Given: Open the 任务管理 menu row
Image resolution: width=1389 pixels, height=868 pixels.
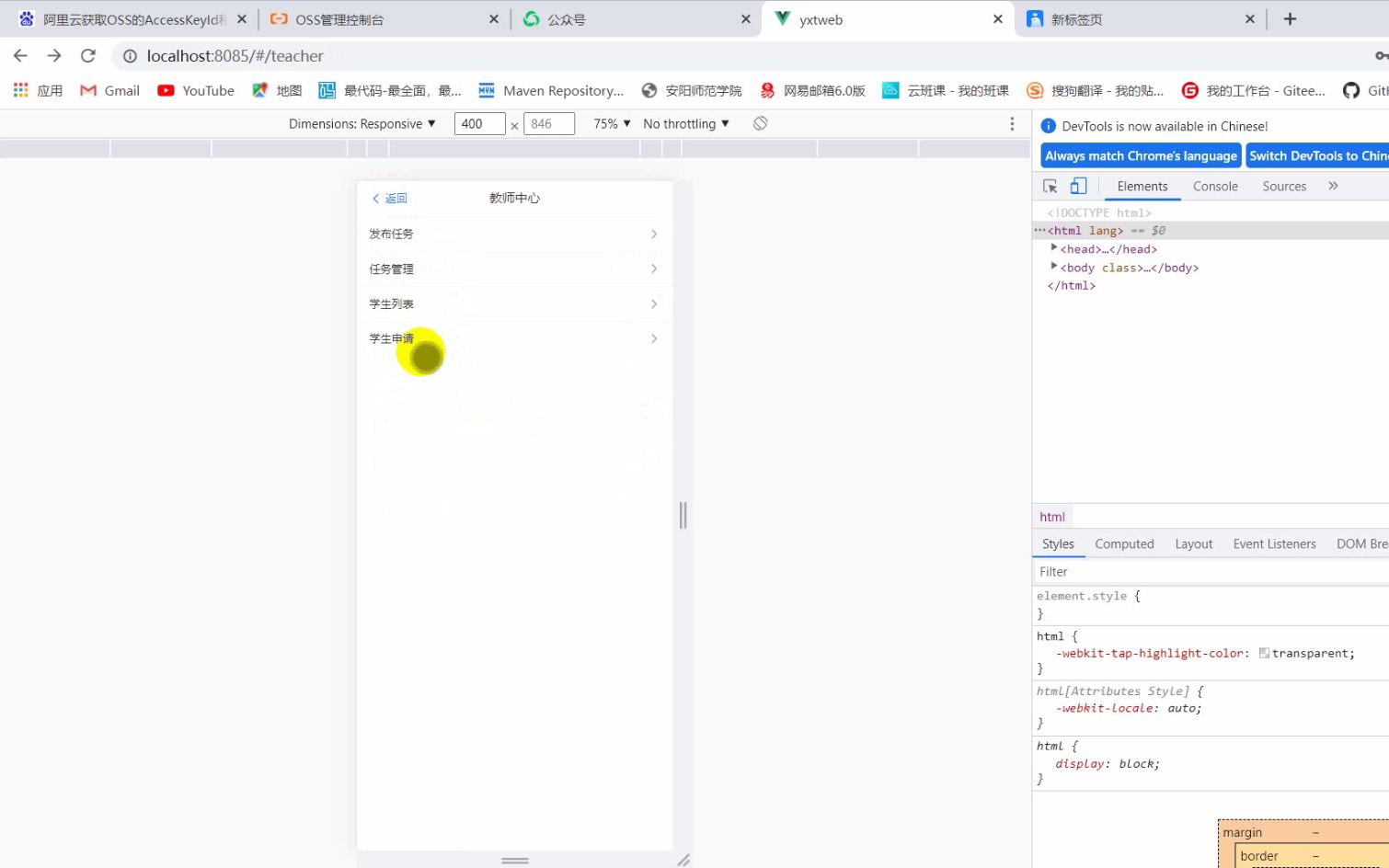Looking at the screenshot, I should pos(514,268).
